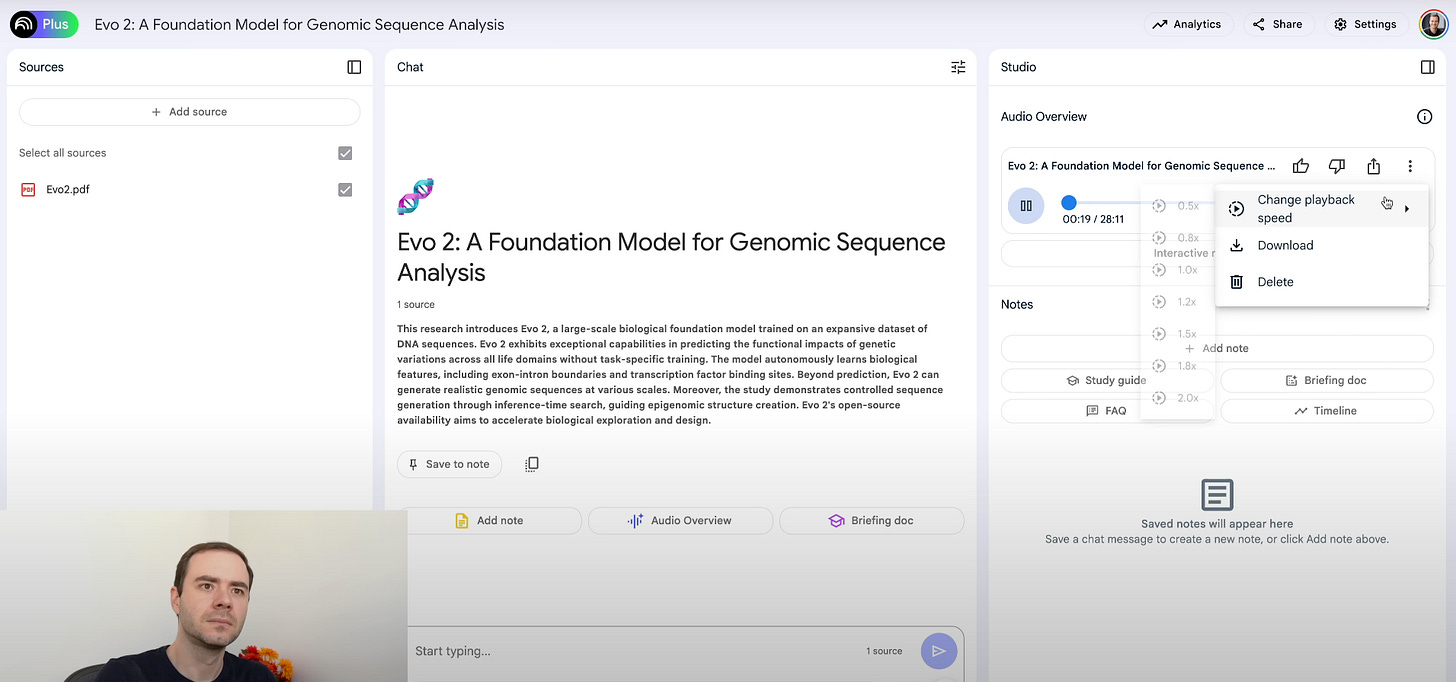Image resolution: width=1456 pixels, height=682 pixels.
Task: Click Add note in chat area
Action: tap(489, 521)
